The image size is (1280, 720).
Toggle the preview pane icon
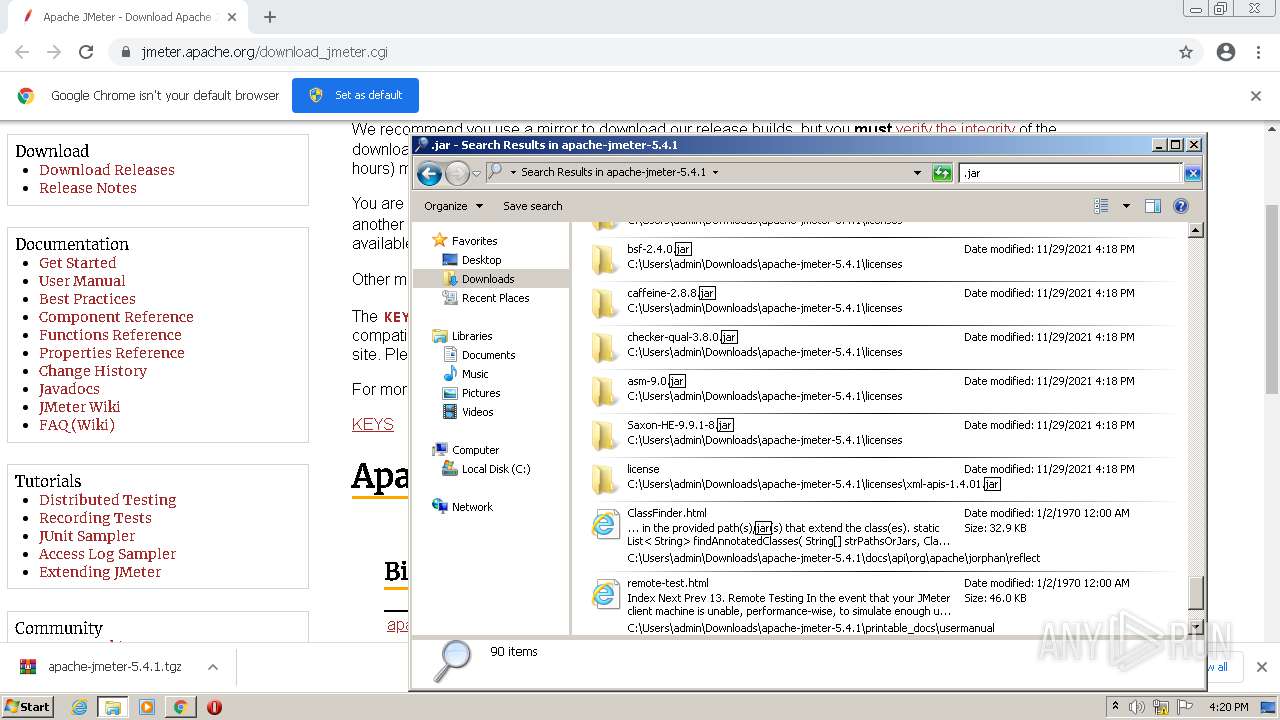[x=1152, y=206]
